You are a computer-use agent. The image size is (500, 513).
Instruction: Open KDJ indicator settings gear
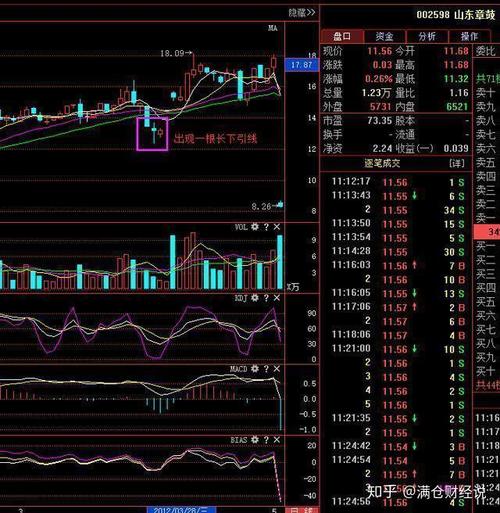coord(255,298)
